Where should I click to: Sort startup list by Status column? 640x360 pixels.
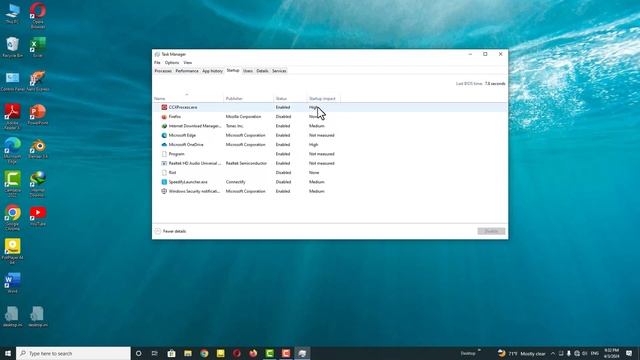(x=290, y=98)
